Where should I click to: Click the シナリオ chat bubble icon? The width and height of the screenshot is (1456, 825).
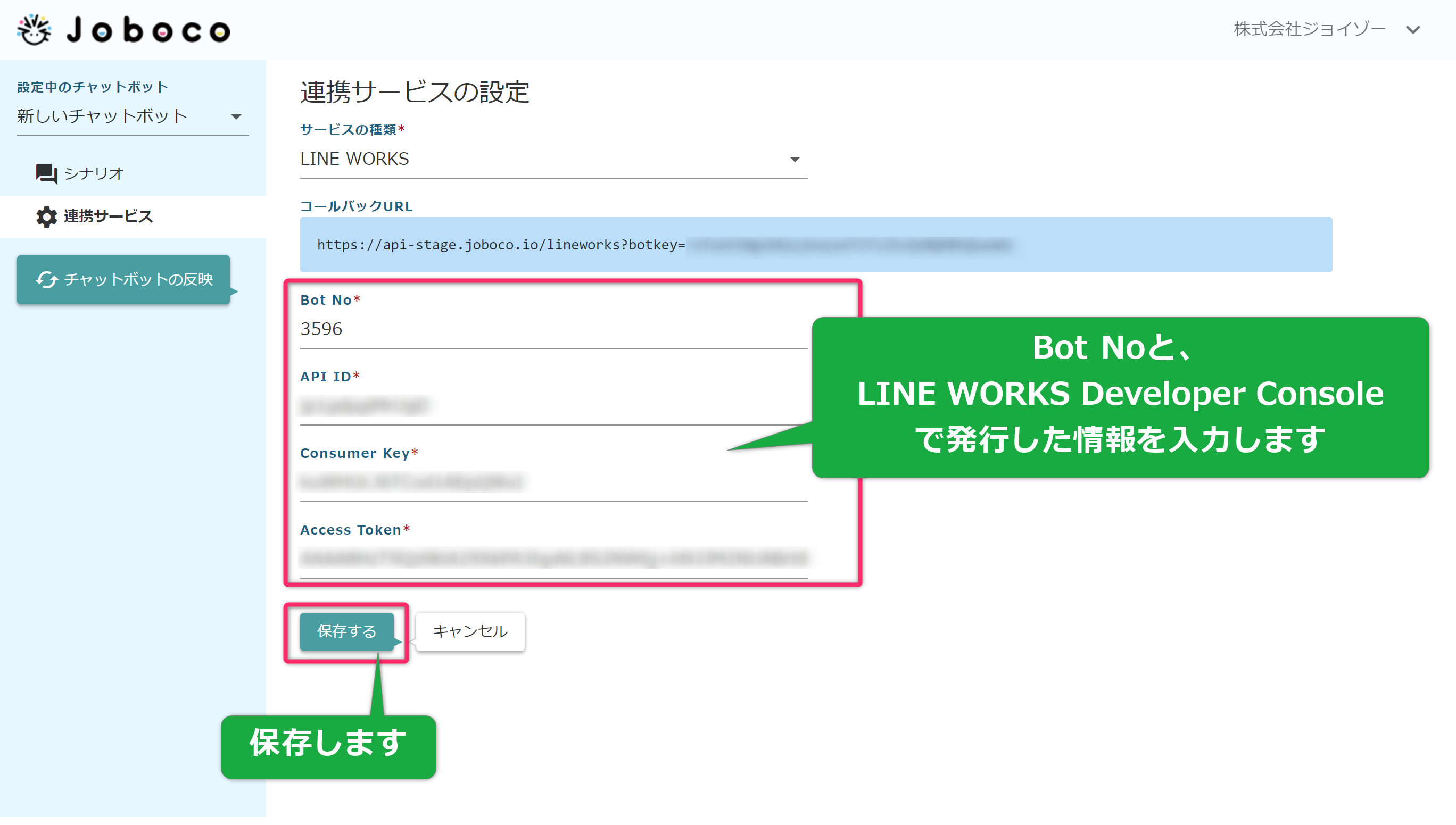click(x=46, y=173)
